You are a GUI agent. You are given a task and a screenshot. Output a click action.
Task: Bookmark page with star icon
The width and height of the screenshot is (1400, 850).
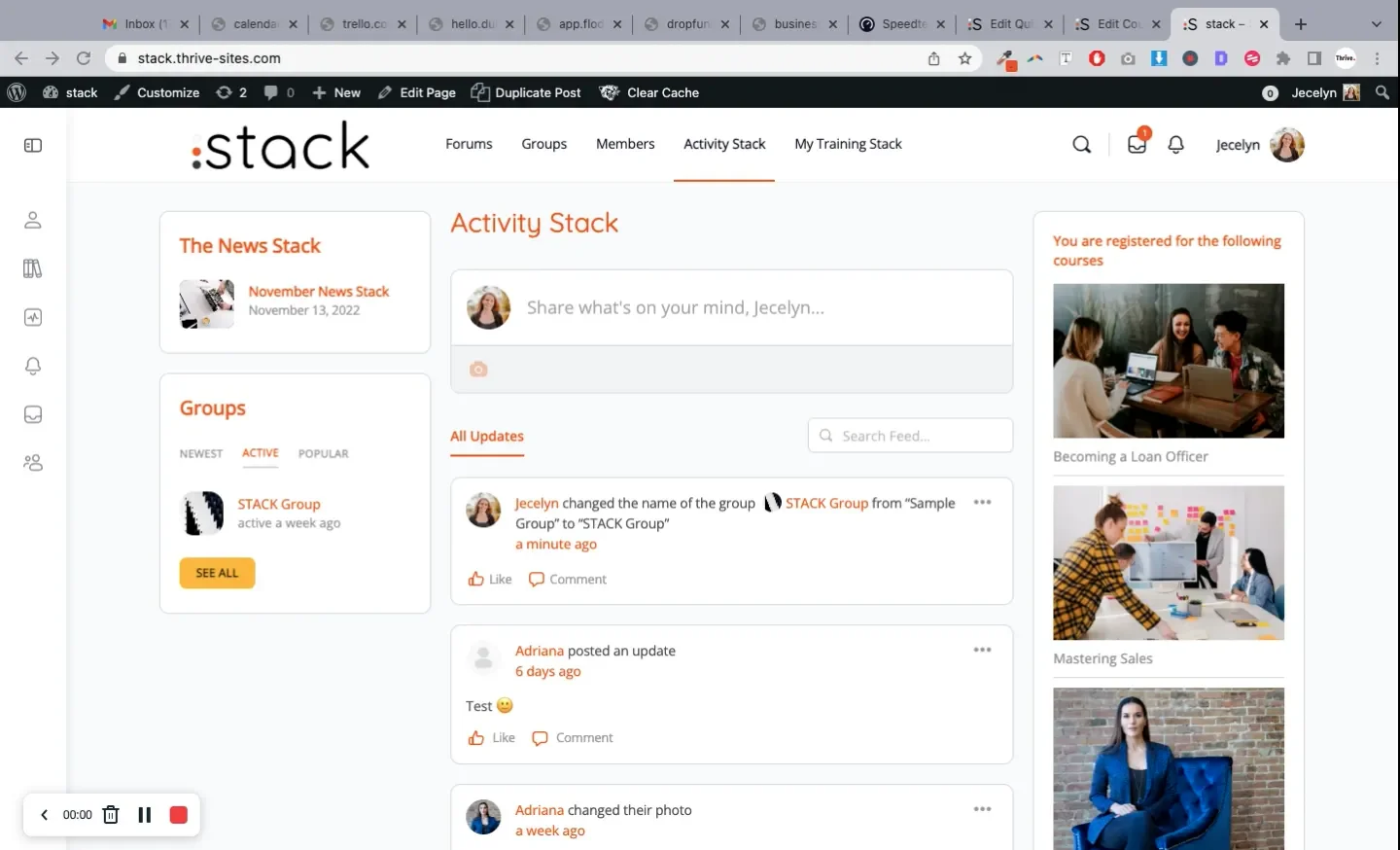[964, 58]
